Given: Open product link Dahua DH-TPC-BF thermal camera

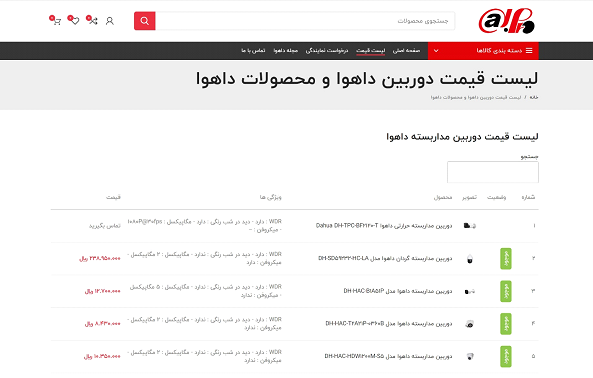Looking at the screenshot, I should click(384, 226).
